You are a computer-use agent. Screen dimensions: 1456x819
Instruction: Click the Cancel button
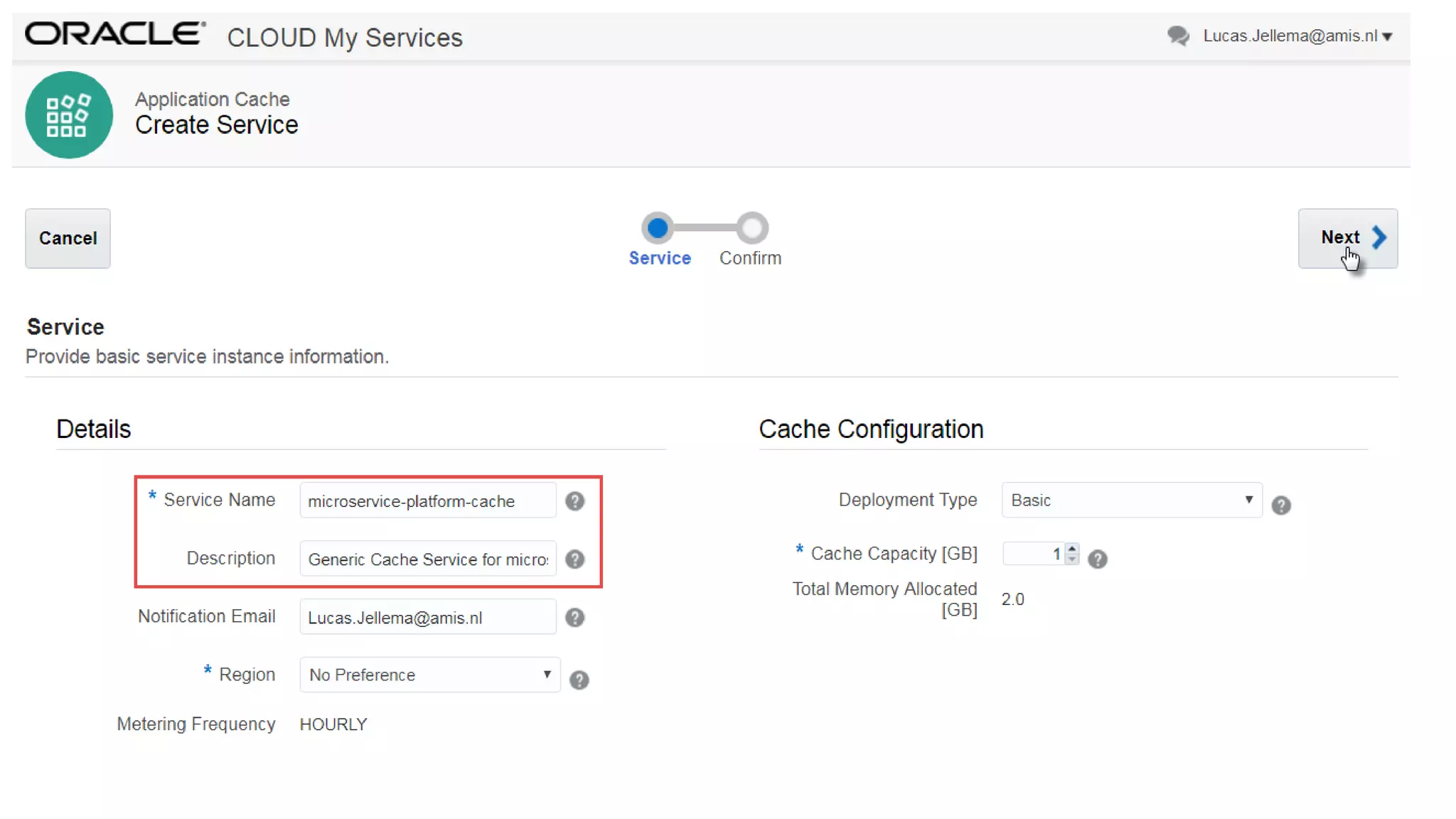(x=68, y=238)
